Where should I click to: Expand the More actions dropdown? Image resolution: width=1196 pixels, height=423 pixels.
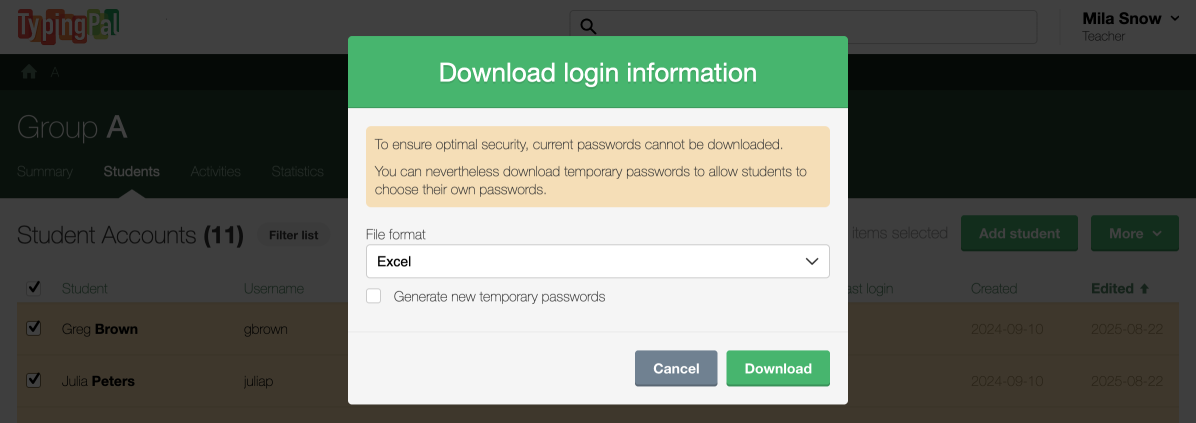coord(1135,233)
